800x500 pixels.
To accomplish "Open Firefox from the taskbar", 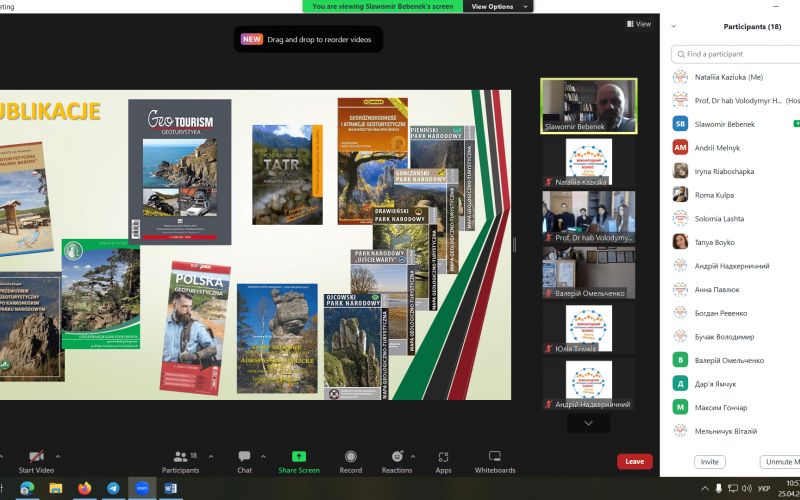I will coord(85,489).
